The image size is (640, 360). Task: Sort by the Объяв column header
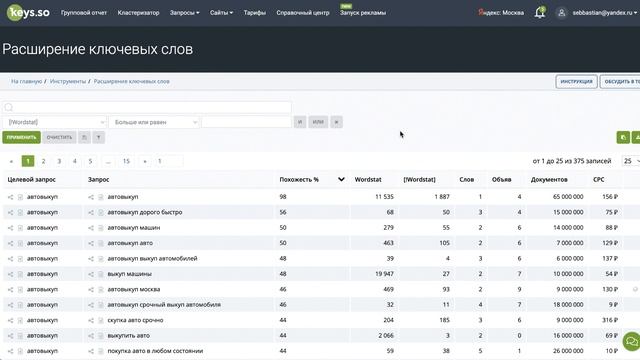501,180
